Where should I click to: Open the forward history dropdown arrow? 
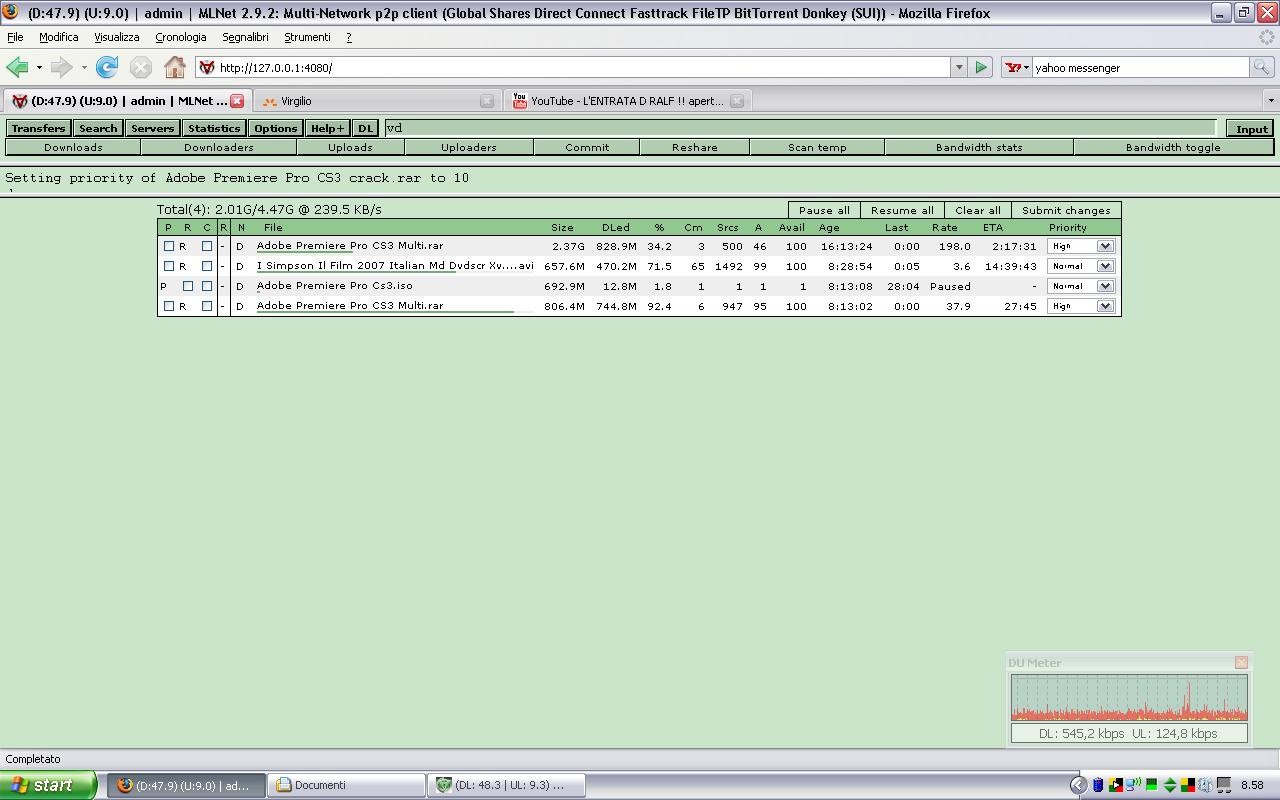point(84,68)
